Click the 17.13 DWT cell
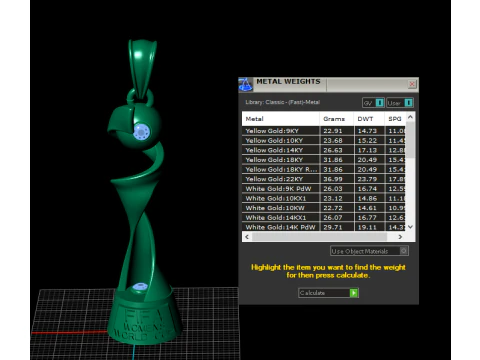Image resolution: width=480 pixels, height=360 pixels. (369, 150)
